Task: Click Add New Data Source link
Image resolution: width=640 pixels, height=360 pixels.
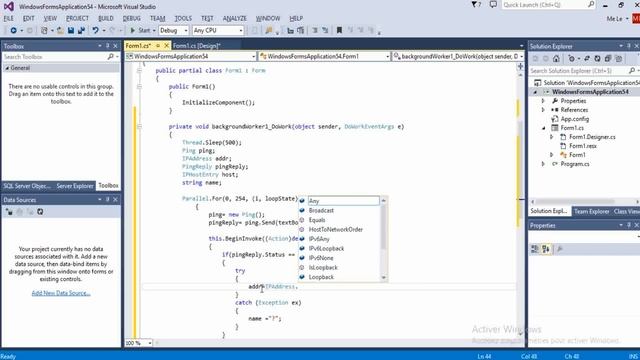Action: pos(61,293)
